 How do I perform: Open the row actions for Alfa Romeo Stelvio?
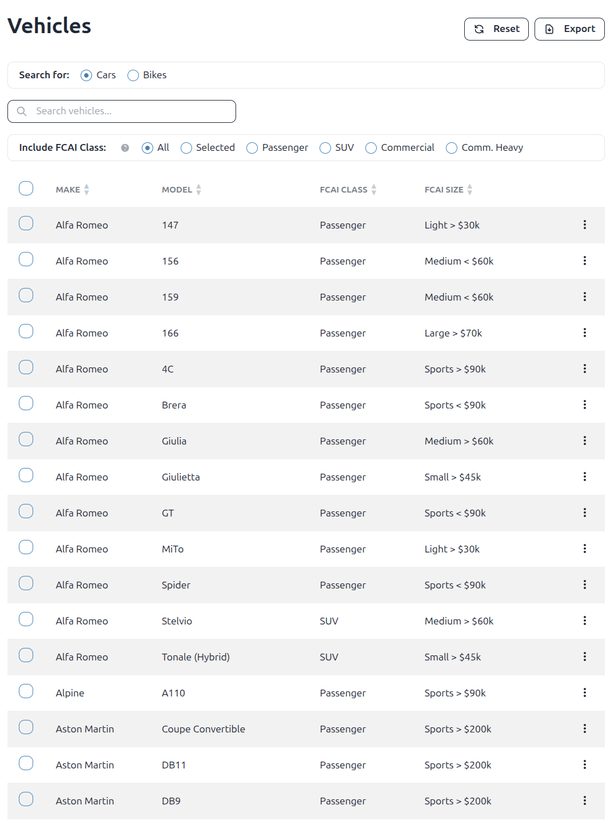[584, 621]
